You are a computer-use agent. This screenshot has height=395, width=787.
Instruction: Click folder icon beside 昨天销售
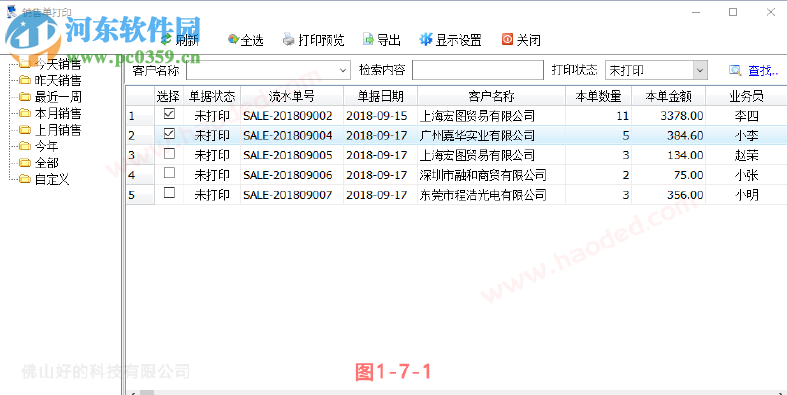(x=25, y=80)
